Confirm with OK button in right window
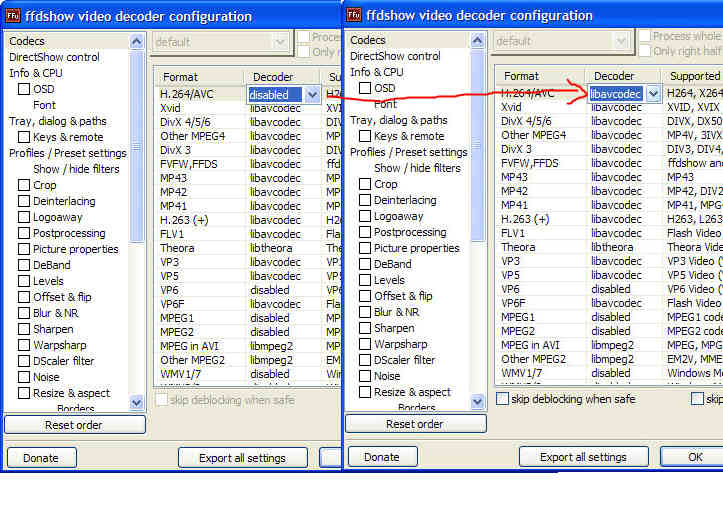723x506 pixels. [x=694, y=457]
